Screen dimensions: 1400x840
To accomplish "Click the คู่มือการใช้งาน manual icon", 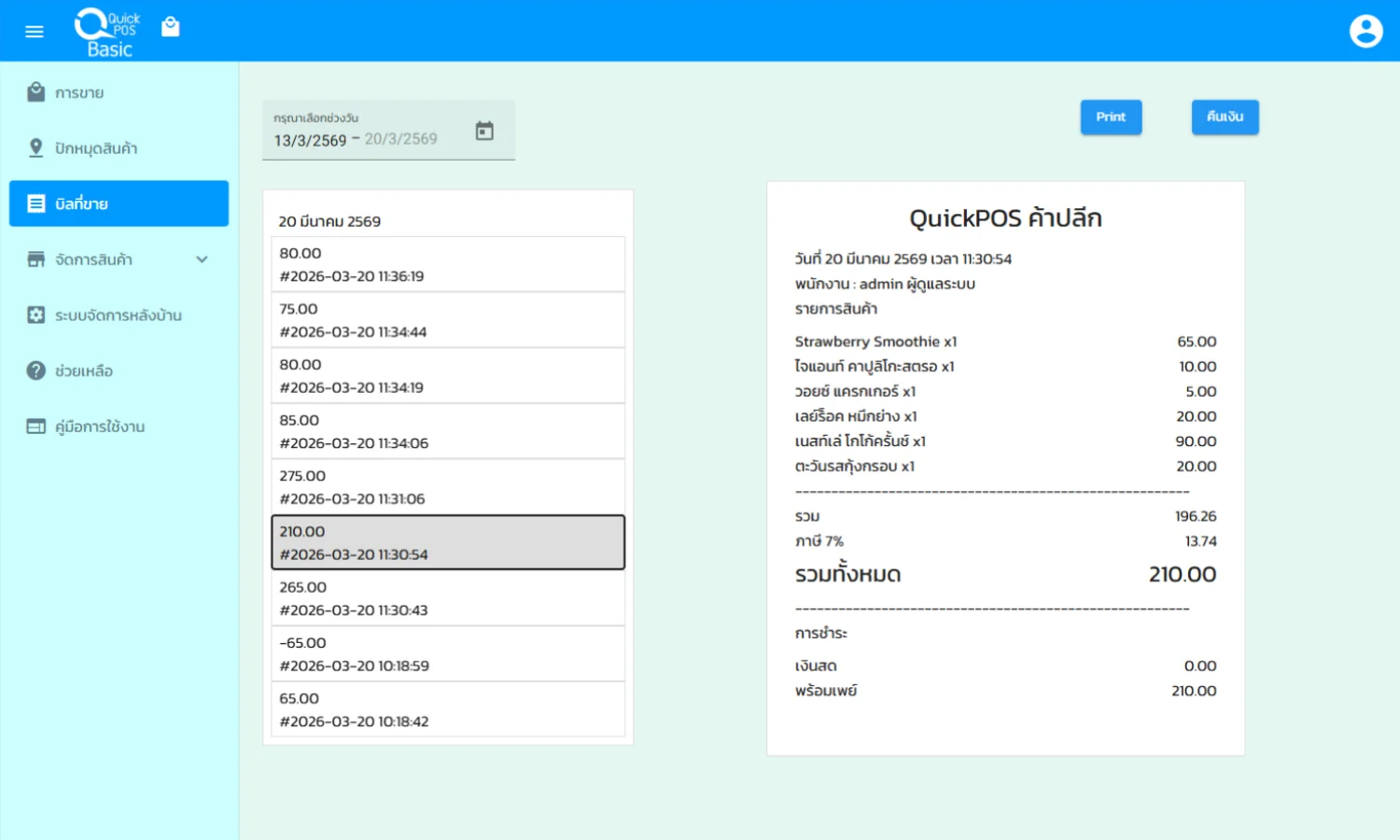I will [36, 427].
